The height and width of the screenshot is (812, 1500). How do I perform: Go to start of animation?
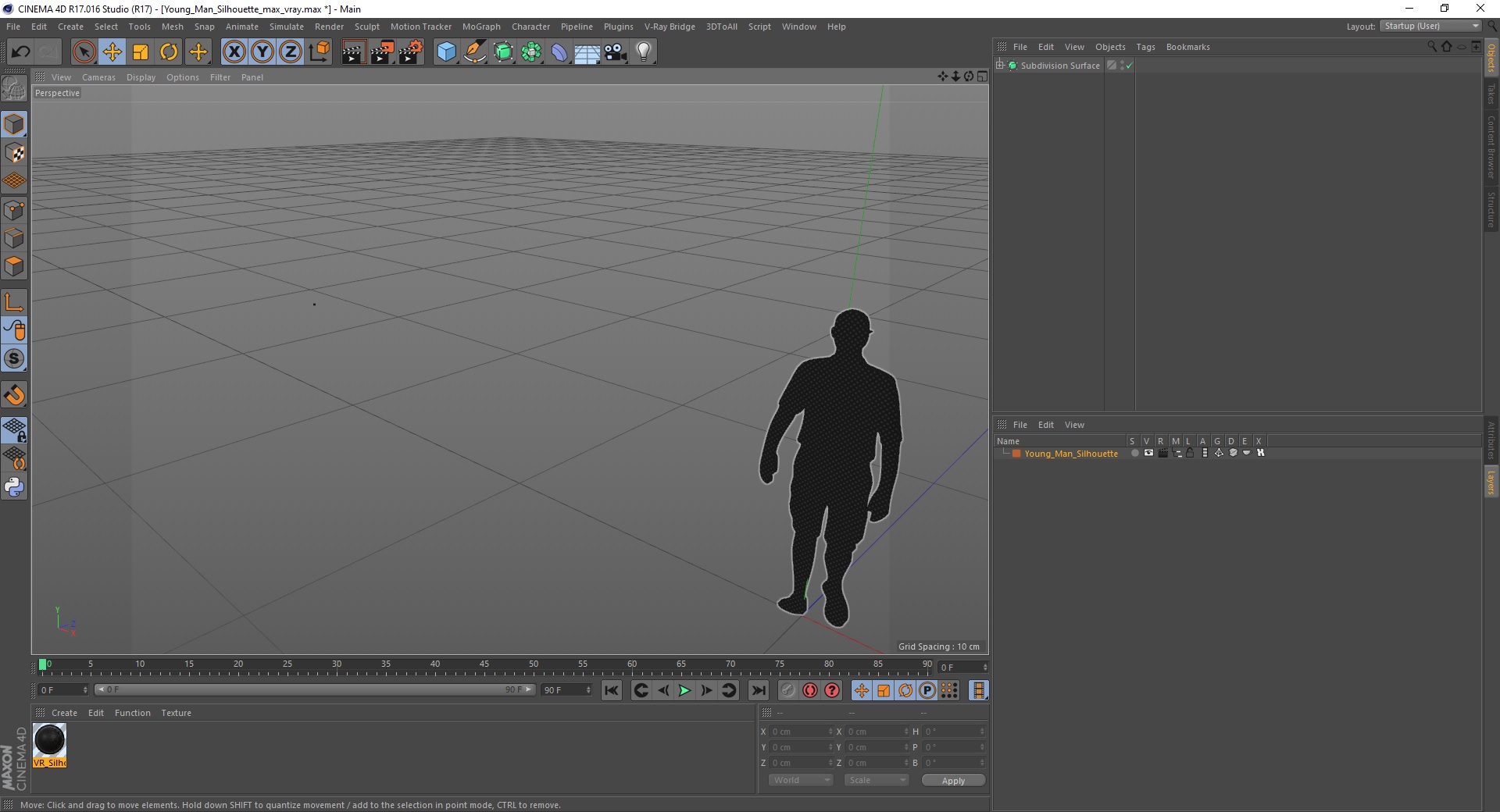point(612,690)
